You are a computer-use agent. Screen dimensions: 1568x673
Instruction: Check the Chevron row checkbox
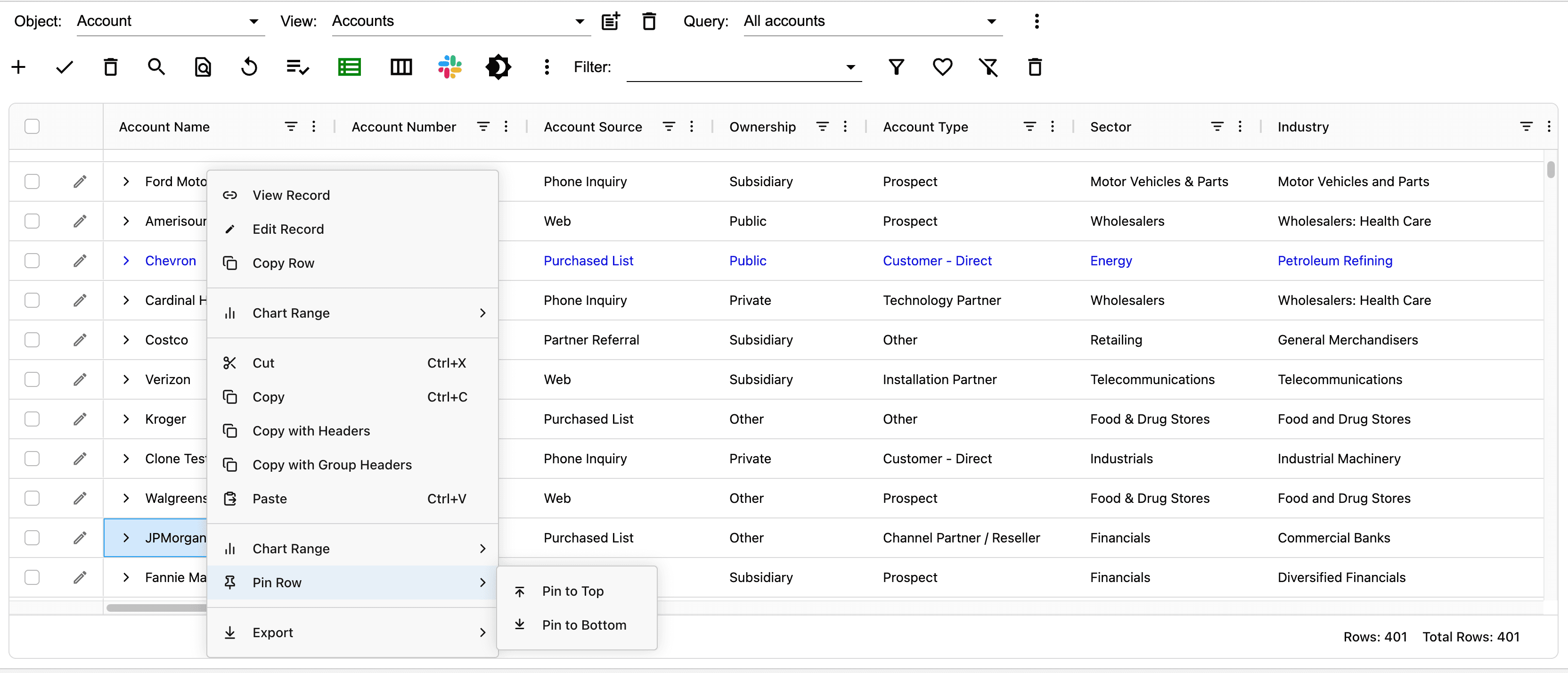[x=32, y=261]
